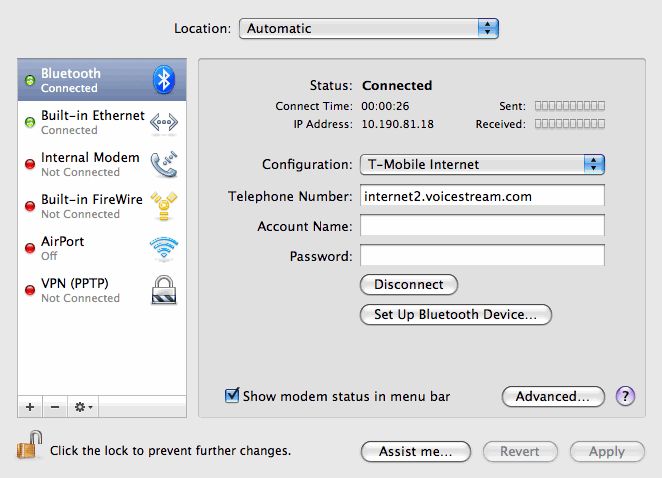Select the AirPort service in the list
Image resolution: width=662 pixels, height=478 pixels.
pyautogui.click(x=90, y=248)
